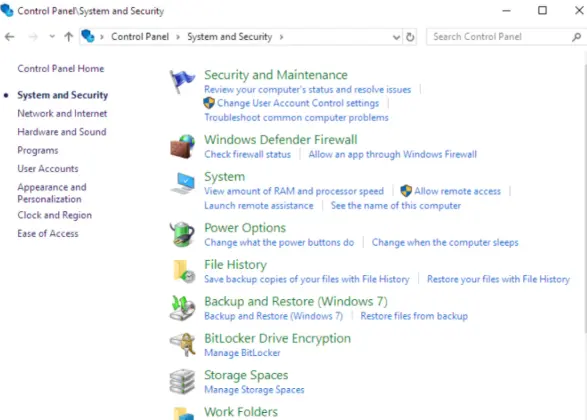Open User Accounts category
This screenshot has height=420, width=587.
tap(48, 169)
